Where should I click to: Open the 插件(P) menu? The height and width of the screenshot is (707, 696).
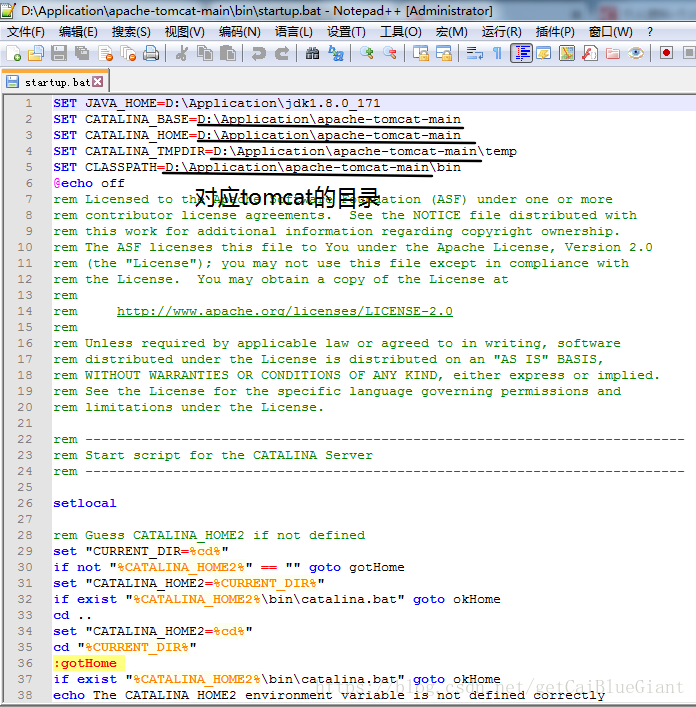tap(555, 32)
